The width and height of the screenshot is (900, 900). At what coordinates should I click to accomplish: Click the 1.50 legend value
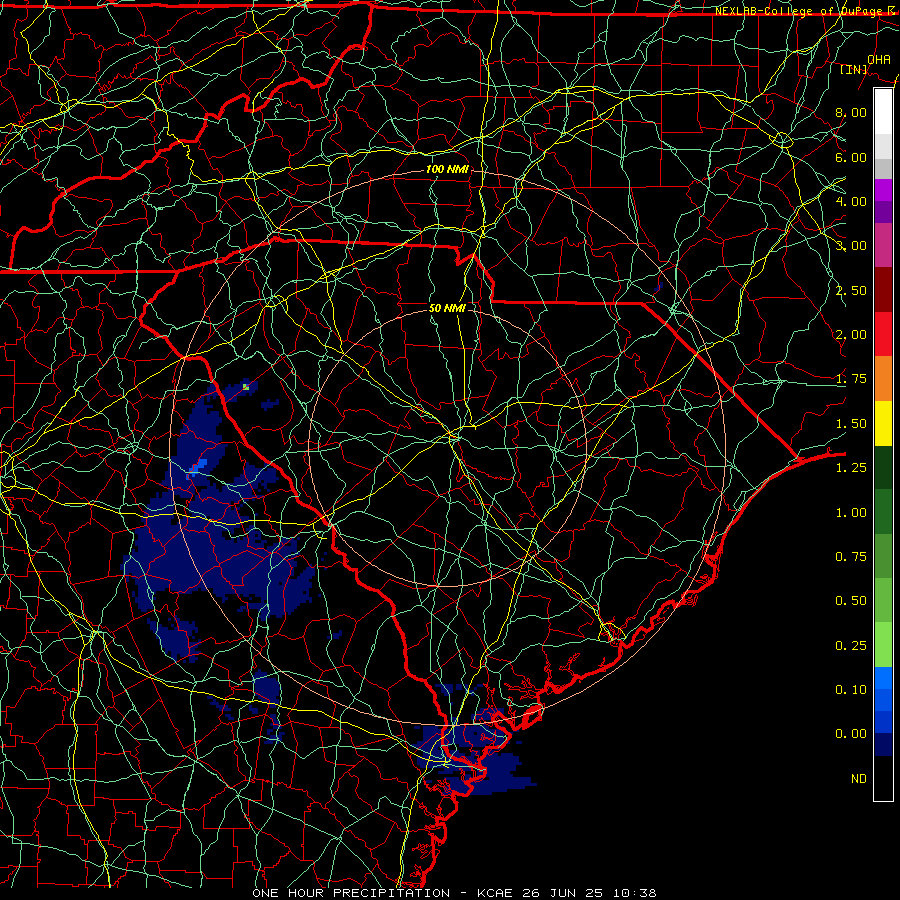click(851, 424)
